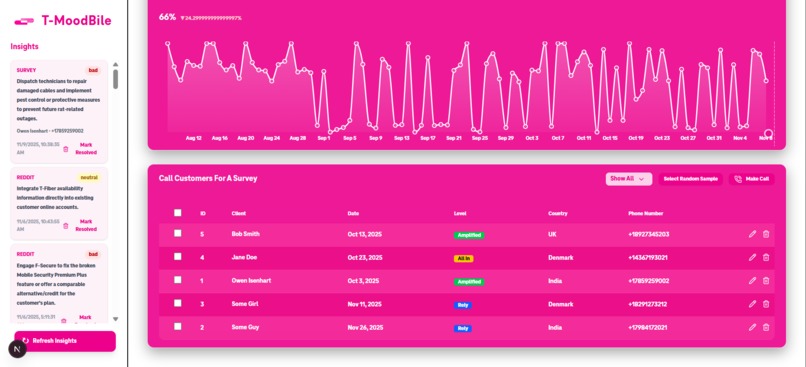Image resolution: width=806 pixels, height=367 pixels.
Task: Click Call Customers For A Survey title
Action: point(208,178)
